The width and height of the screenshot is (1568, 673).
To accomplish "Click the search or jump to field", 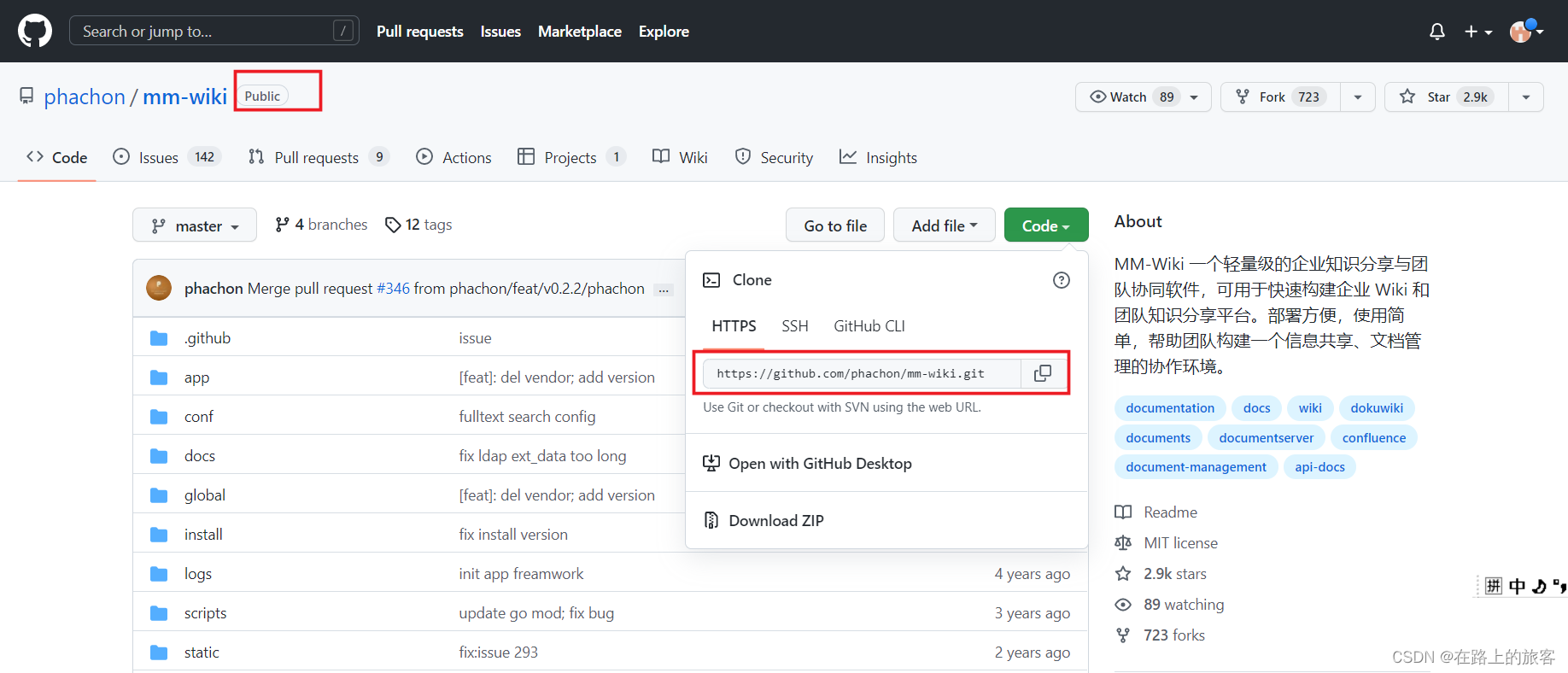I will pos(214,31).
